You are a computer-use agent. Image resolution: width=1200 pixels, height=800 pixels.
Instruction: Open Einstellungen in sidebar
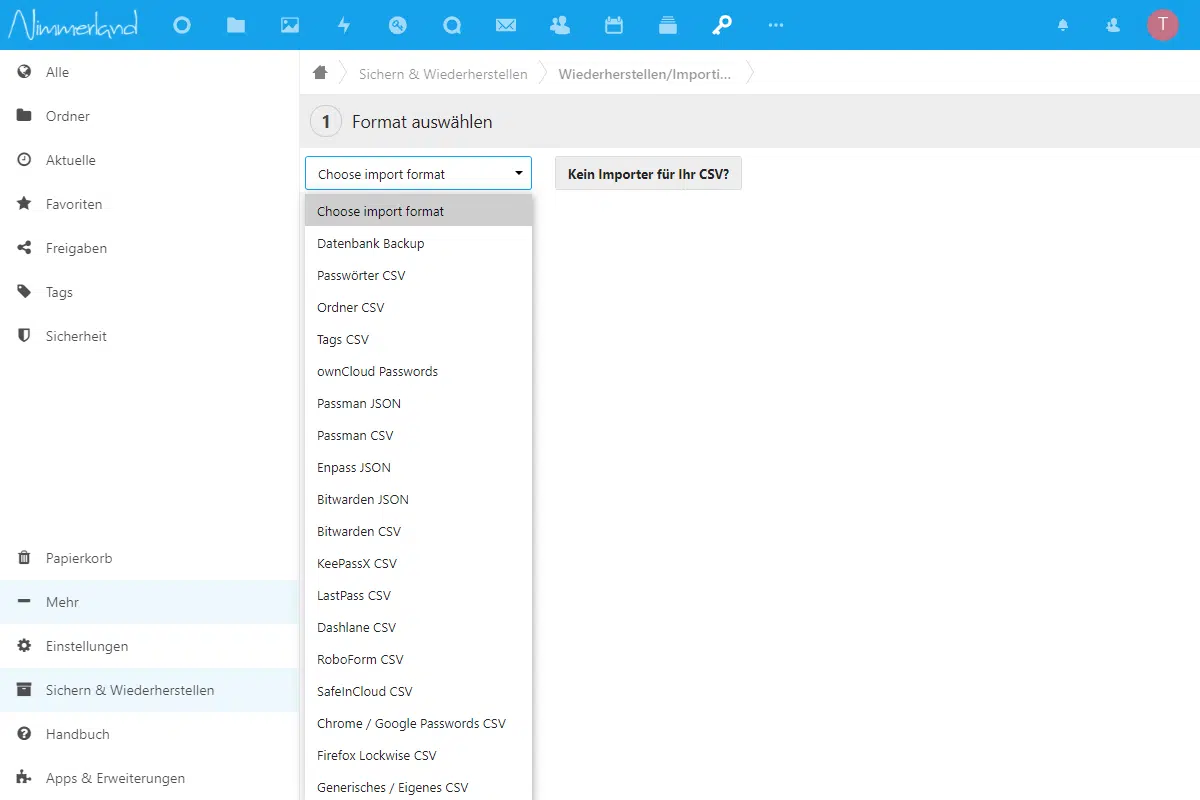[x=150, y=646]
